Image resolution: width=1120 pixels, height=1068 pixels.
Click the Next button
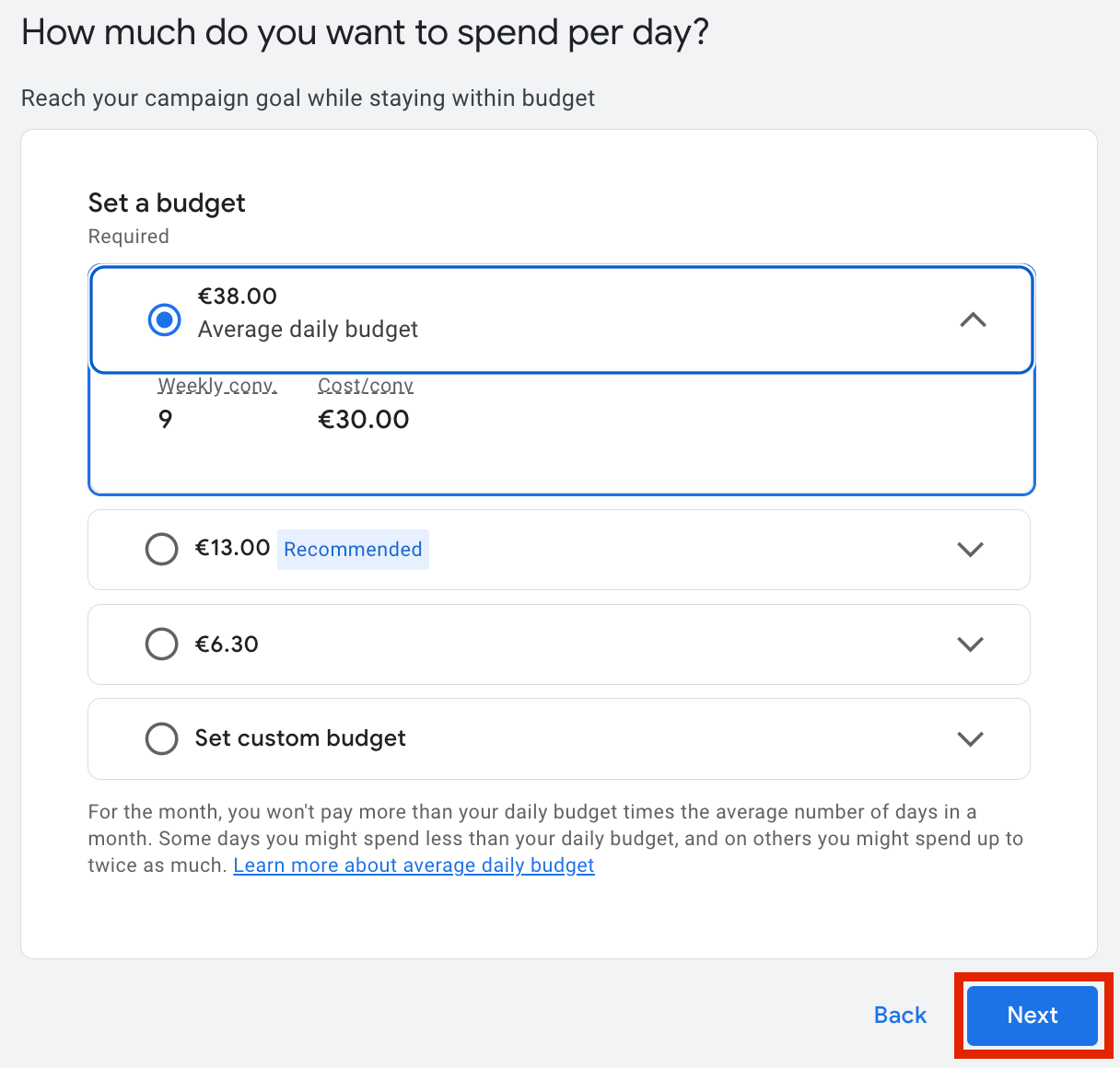tap(1032, 1016)
